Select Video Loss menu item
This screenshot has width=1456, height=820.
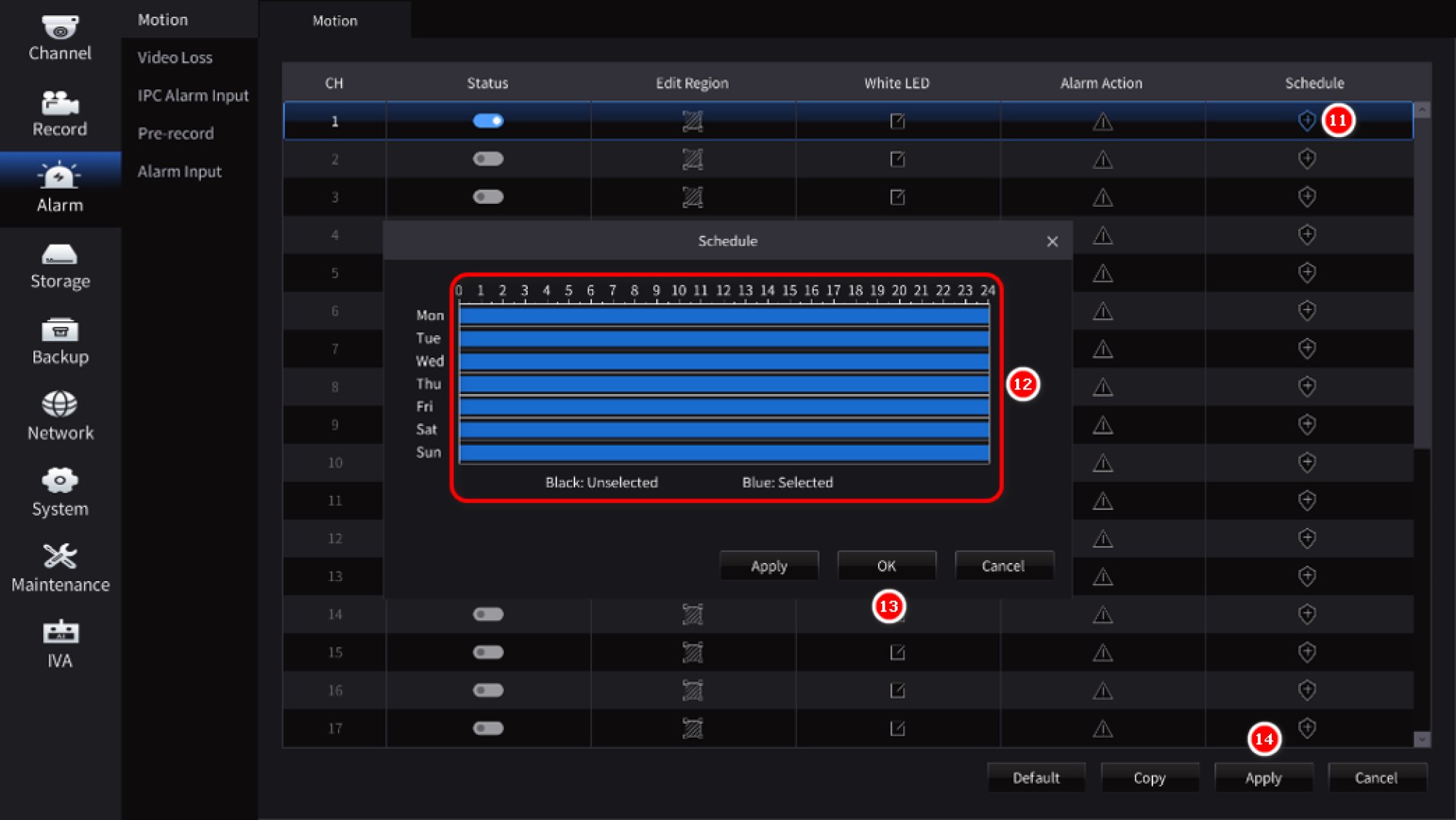[x=175, y=58]
